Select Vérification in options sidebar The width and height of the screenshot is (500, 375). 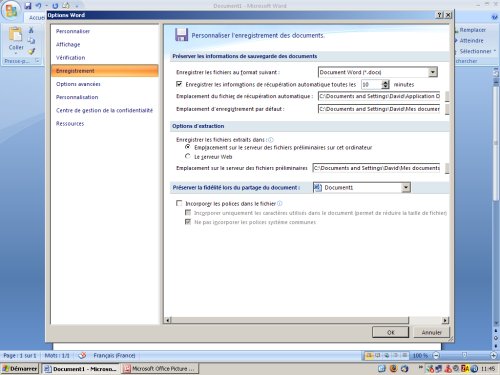[x=105, y=58]
